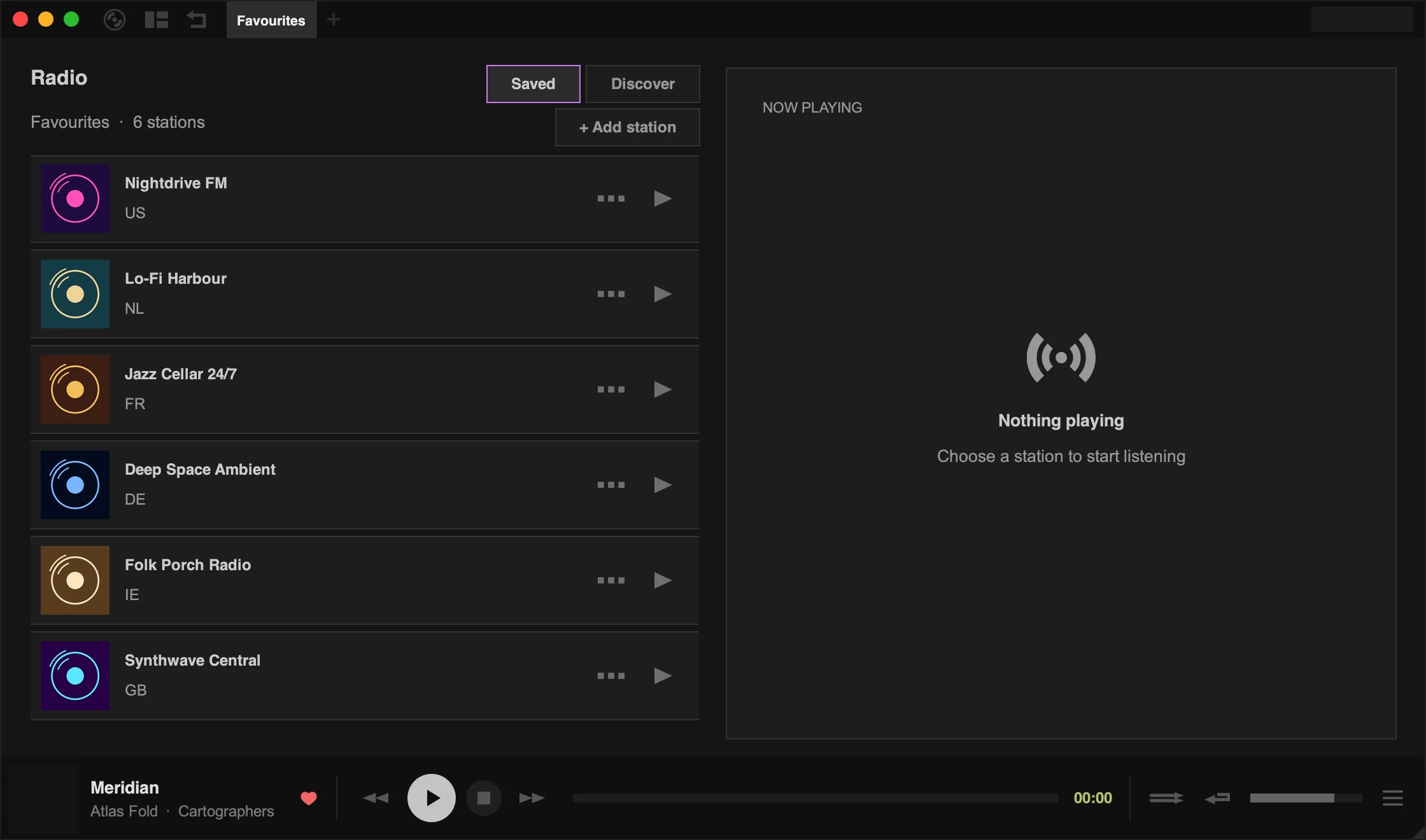Open the queue menu hamburger icon

coord(1393,798)
